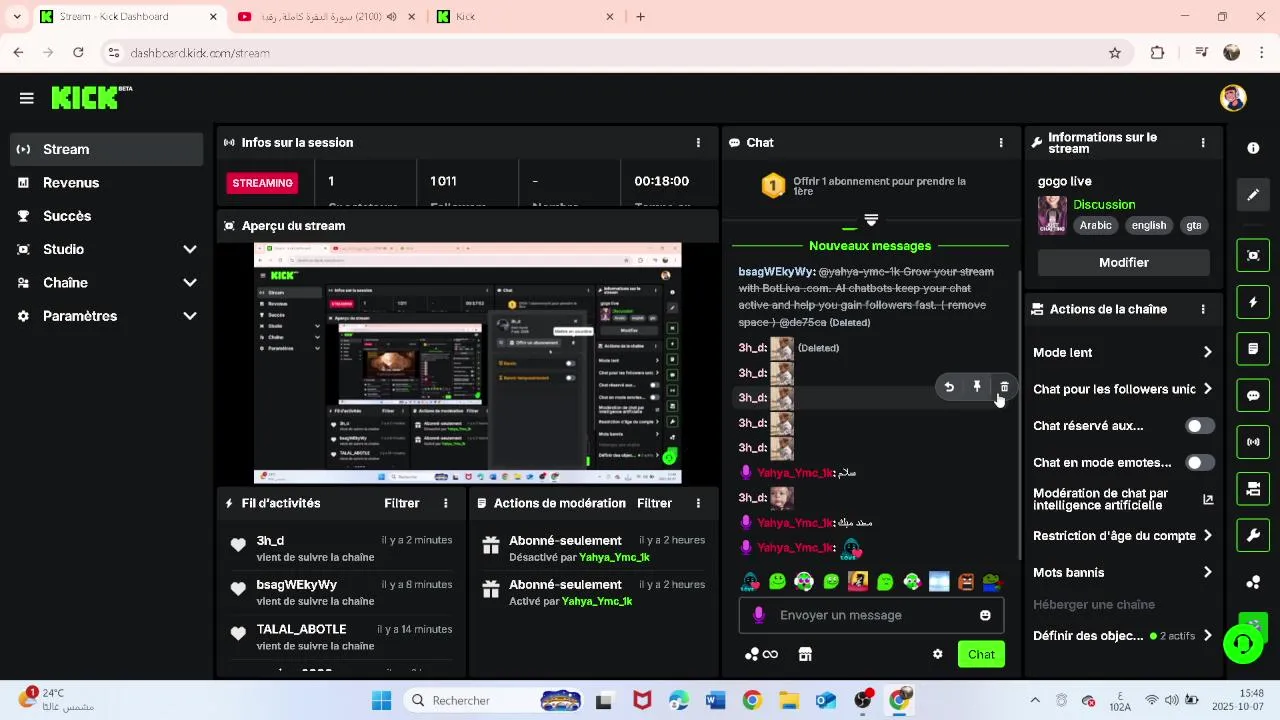Open Discussion category link
The image size is (1280, 720).
pos(1104,205)
